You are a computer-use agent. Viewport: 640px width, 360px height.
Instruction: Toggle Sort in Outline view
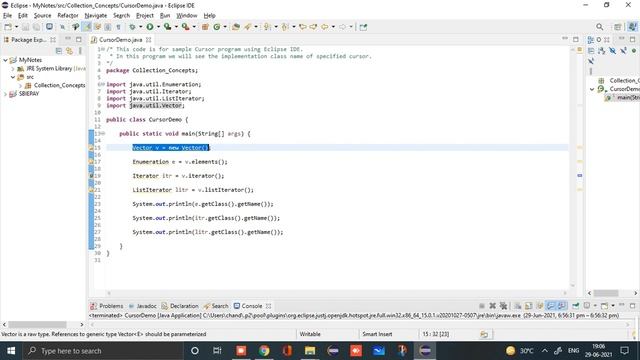(x=602, y=51)
